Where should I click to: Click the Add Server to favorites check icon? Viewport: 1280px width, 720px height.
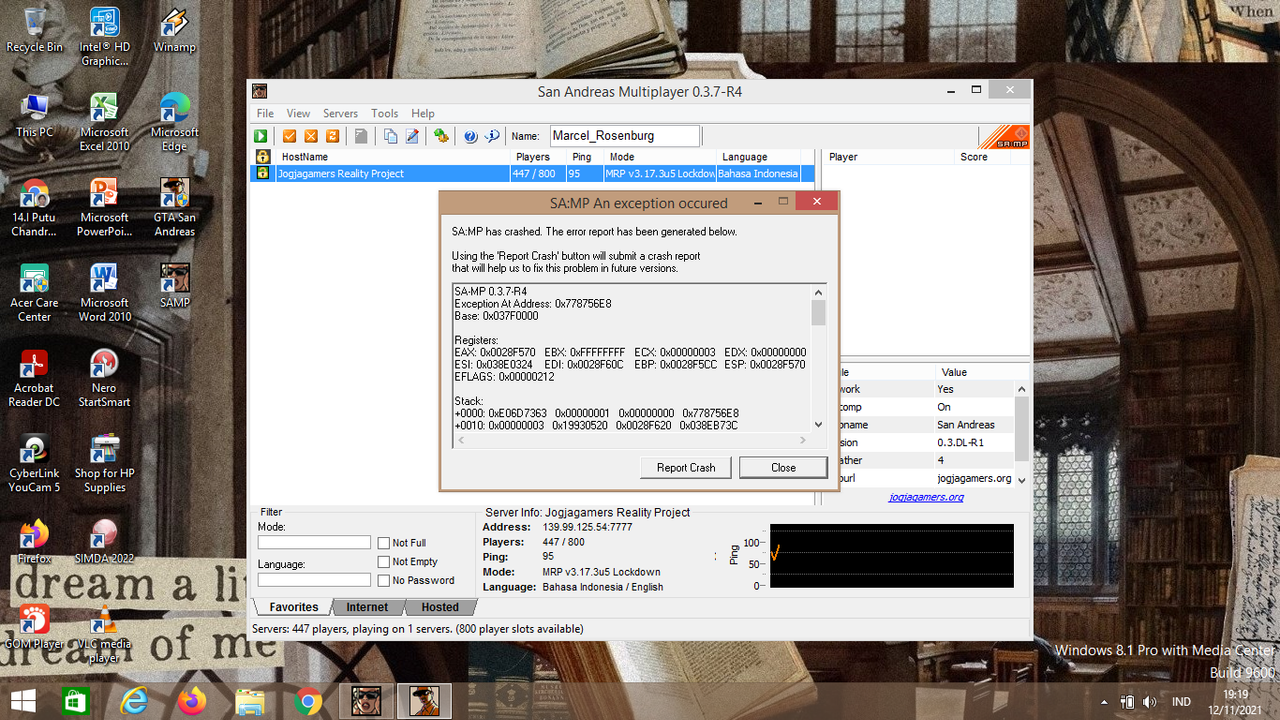point(289,136)
